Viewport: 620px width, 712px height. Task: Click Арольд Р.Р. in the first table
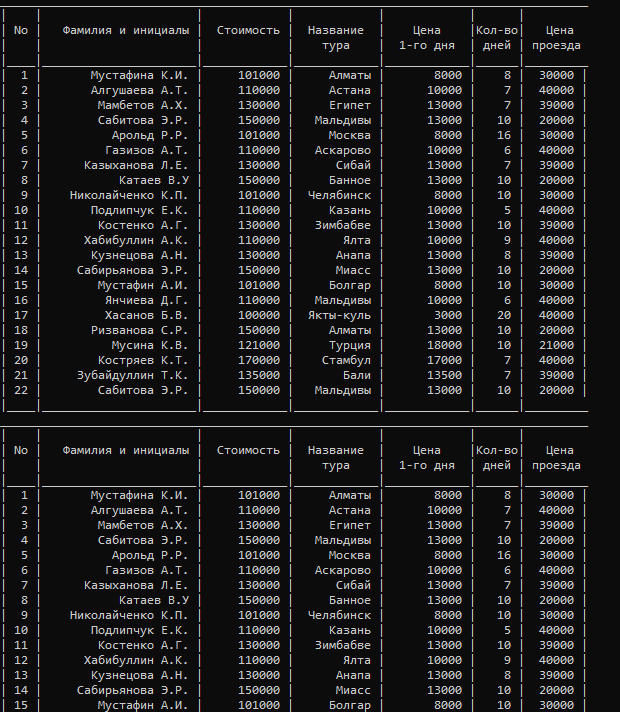pyautogui.click(x=150, y=135)
